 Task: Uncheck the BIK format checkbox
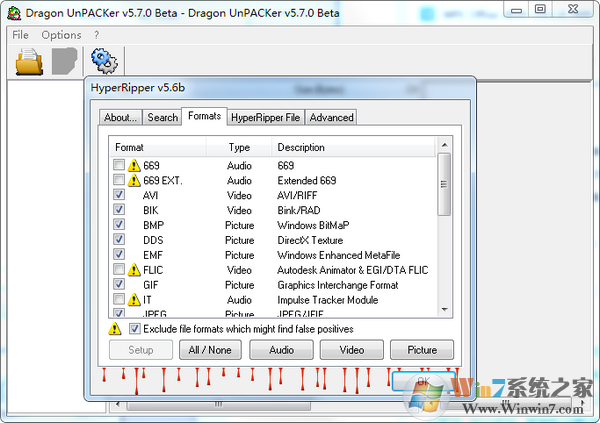[119, 209]
